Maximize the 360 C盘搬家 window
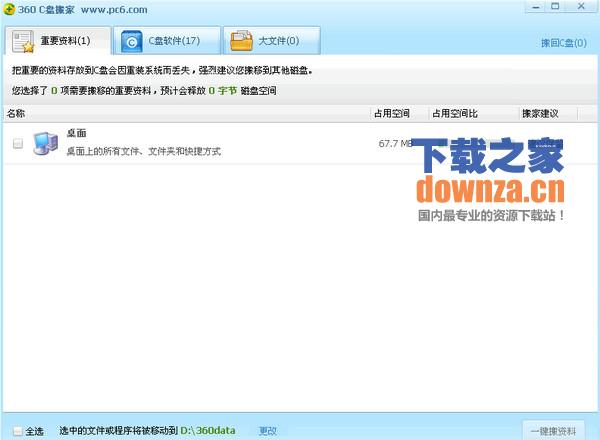The width and height of the screenshot is (600, 440). [x=555, y=7]
